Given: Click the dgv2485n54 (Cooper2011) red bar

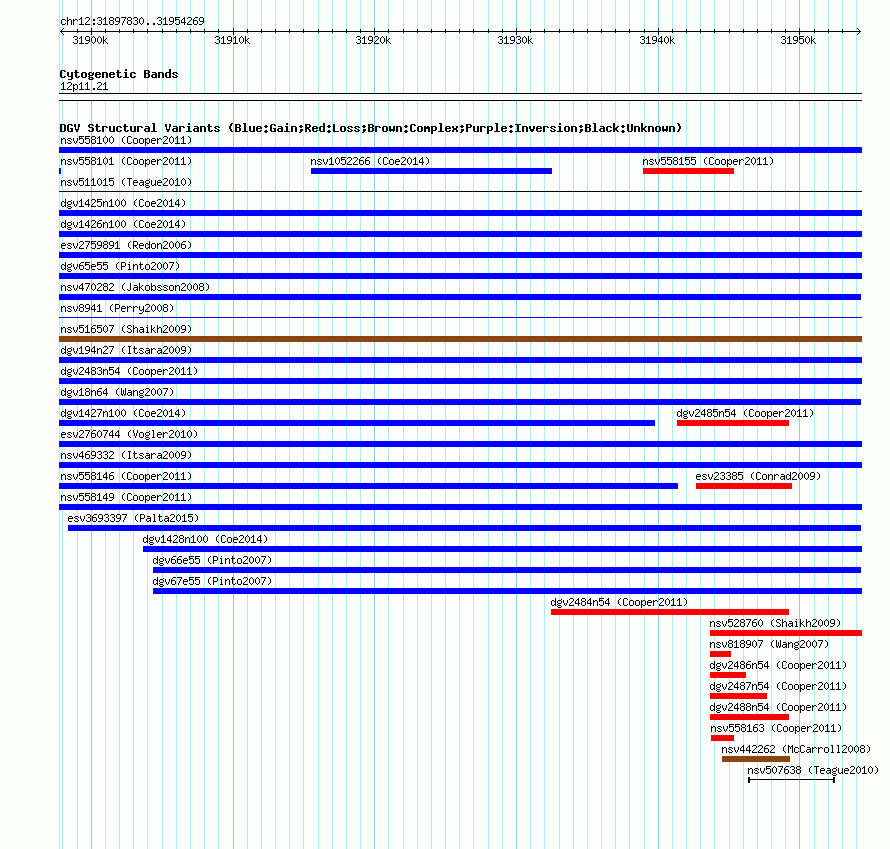Looking at the screenshot, I should (733, 423).
